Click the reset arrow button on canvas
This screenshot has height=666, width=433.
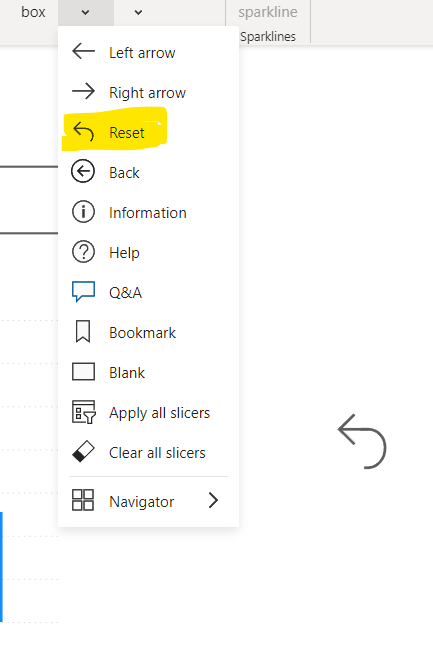tap(362, 441)
